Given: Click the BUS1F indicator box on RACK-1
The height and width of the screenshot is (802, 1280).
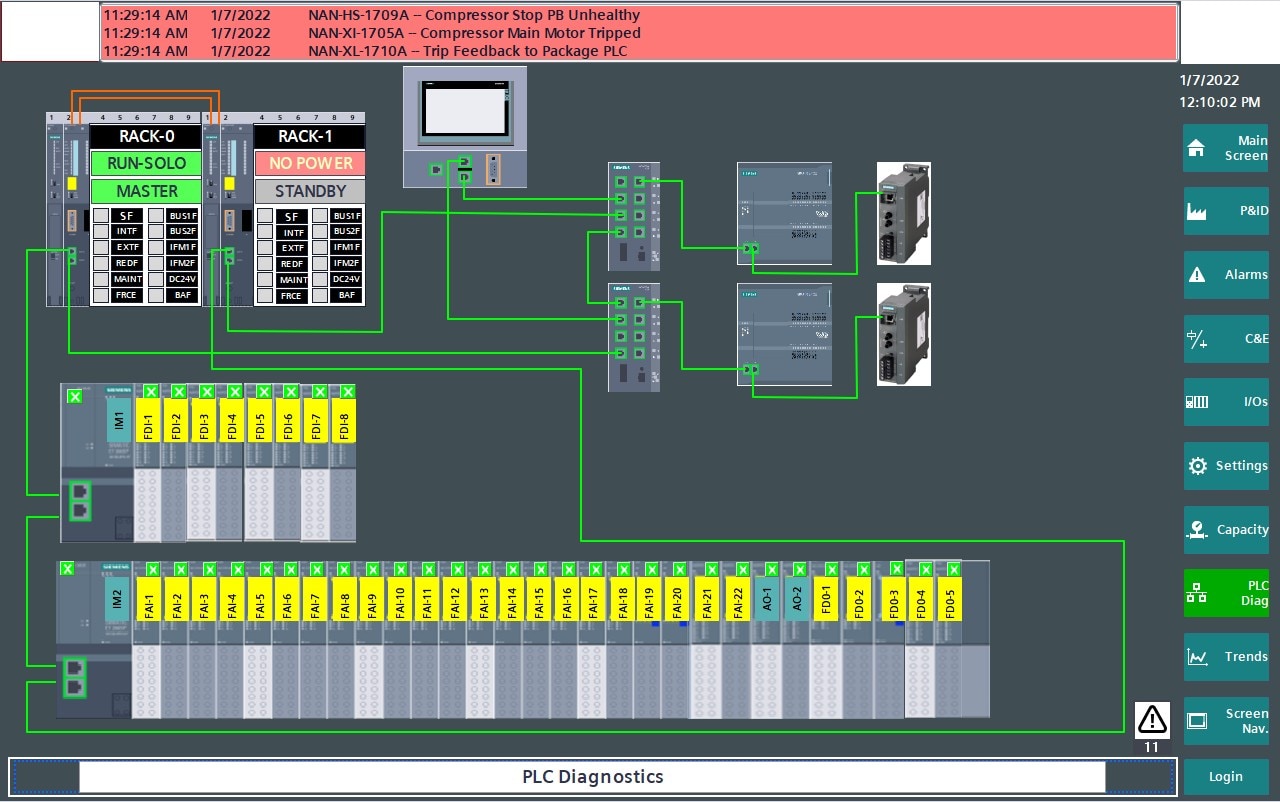Looking at the screenshot, I should pos(320,216).
